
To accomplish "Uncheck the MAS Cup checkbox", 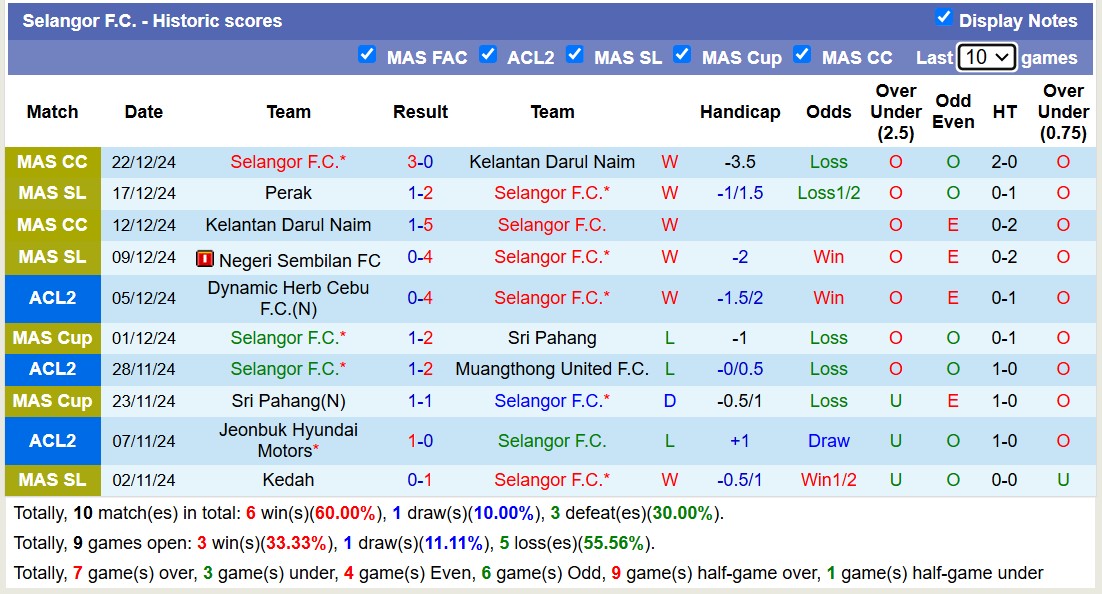I will 682,54.
